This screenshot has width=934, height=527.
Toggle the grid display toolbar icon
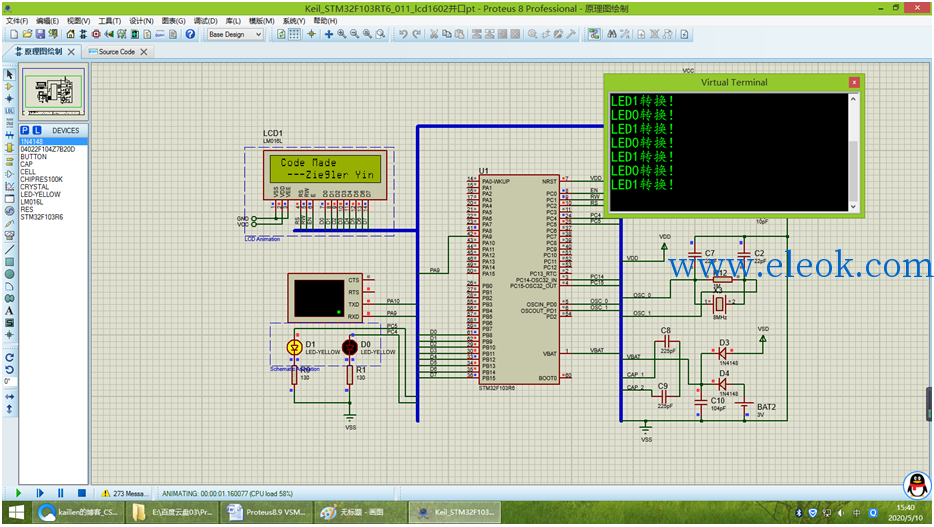(x=294, y=34)
